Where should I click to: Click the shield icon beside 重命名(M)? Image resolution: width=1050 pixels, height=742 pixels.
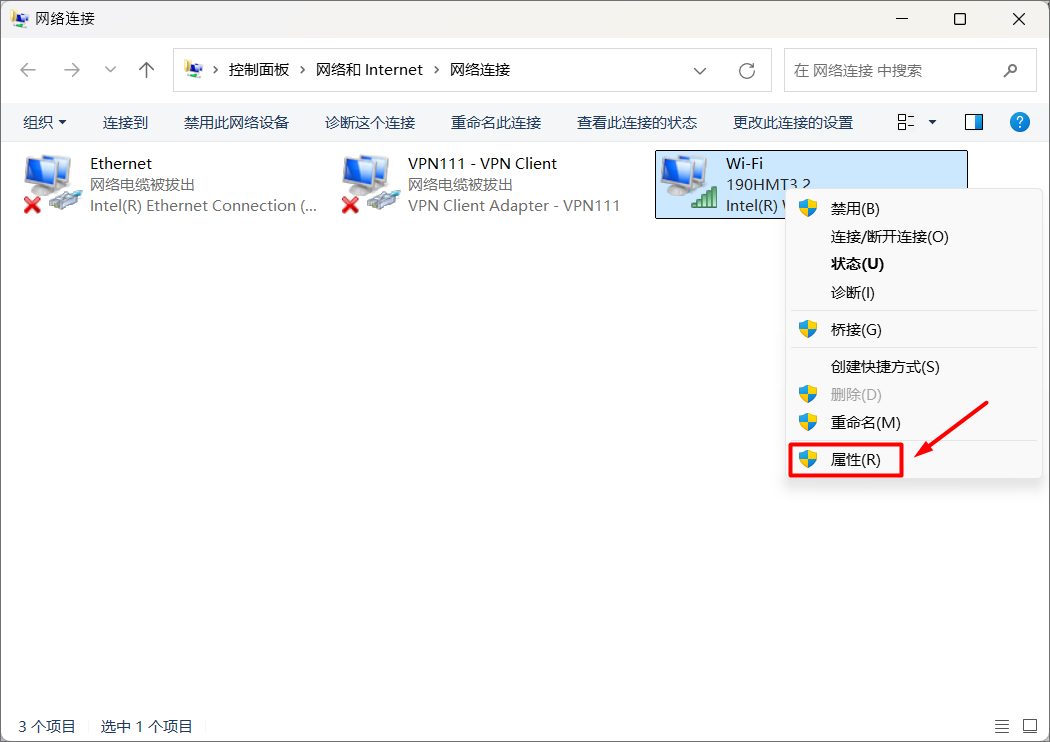pyautogui.click(x=808, y=422)
